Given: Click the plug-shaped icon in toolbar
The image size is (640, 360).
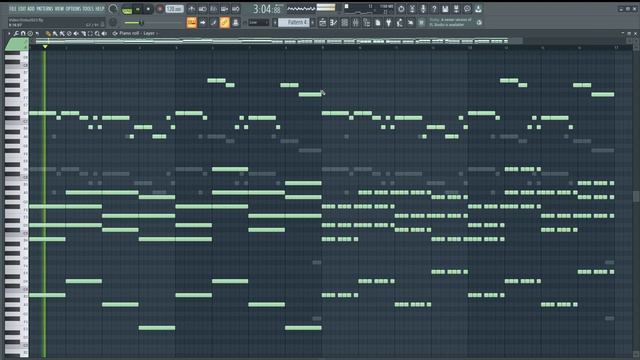Looking at the screenshot, I should (389, 23).
